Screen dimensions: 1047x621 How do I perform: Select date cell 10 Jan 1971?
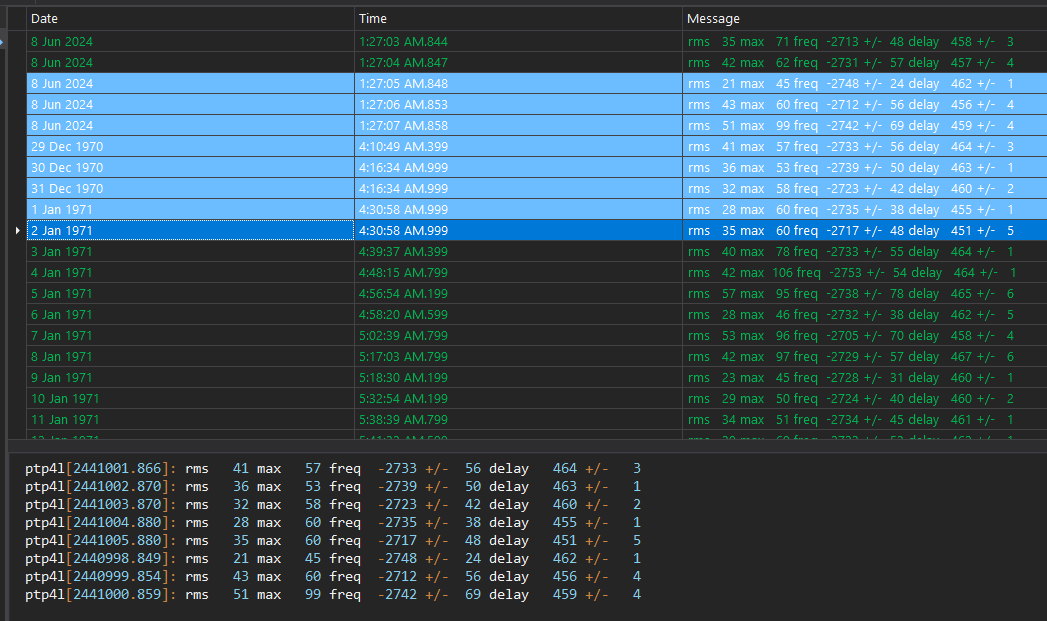(190, 399)
